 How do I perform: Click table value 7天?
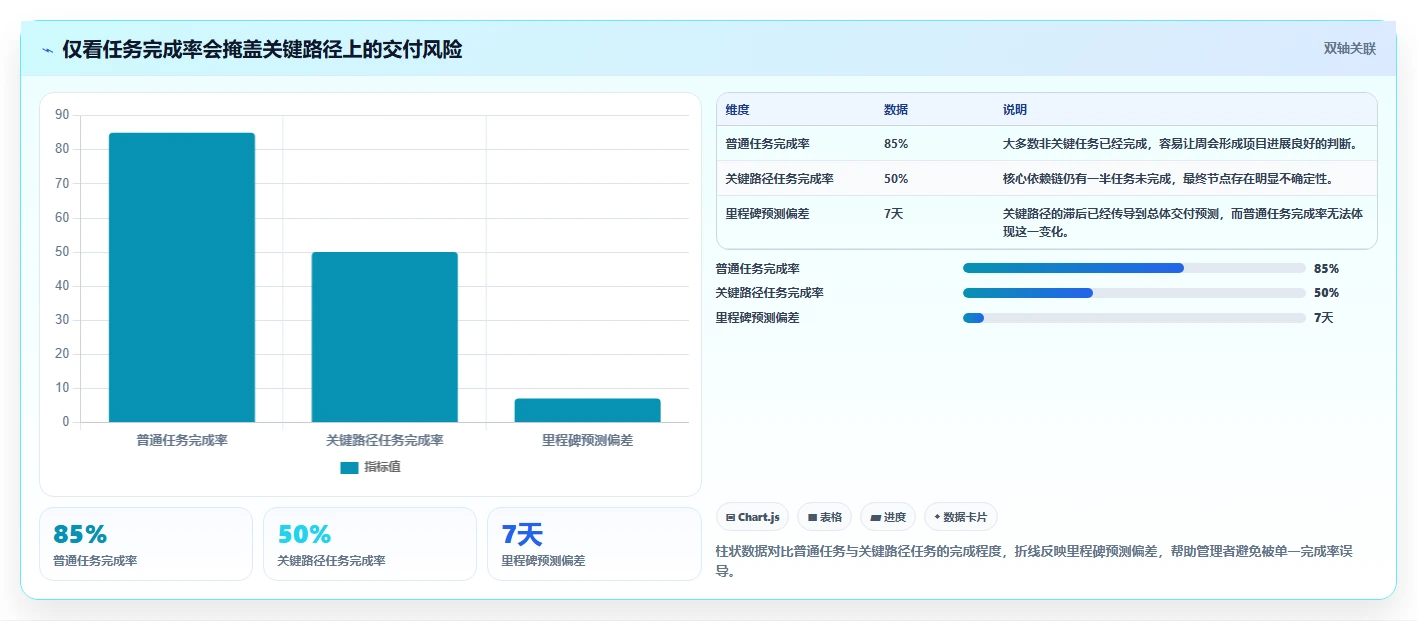point(894,214)
